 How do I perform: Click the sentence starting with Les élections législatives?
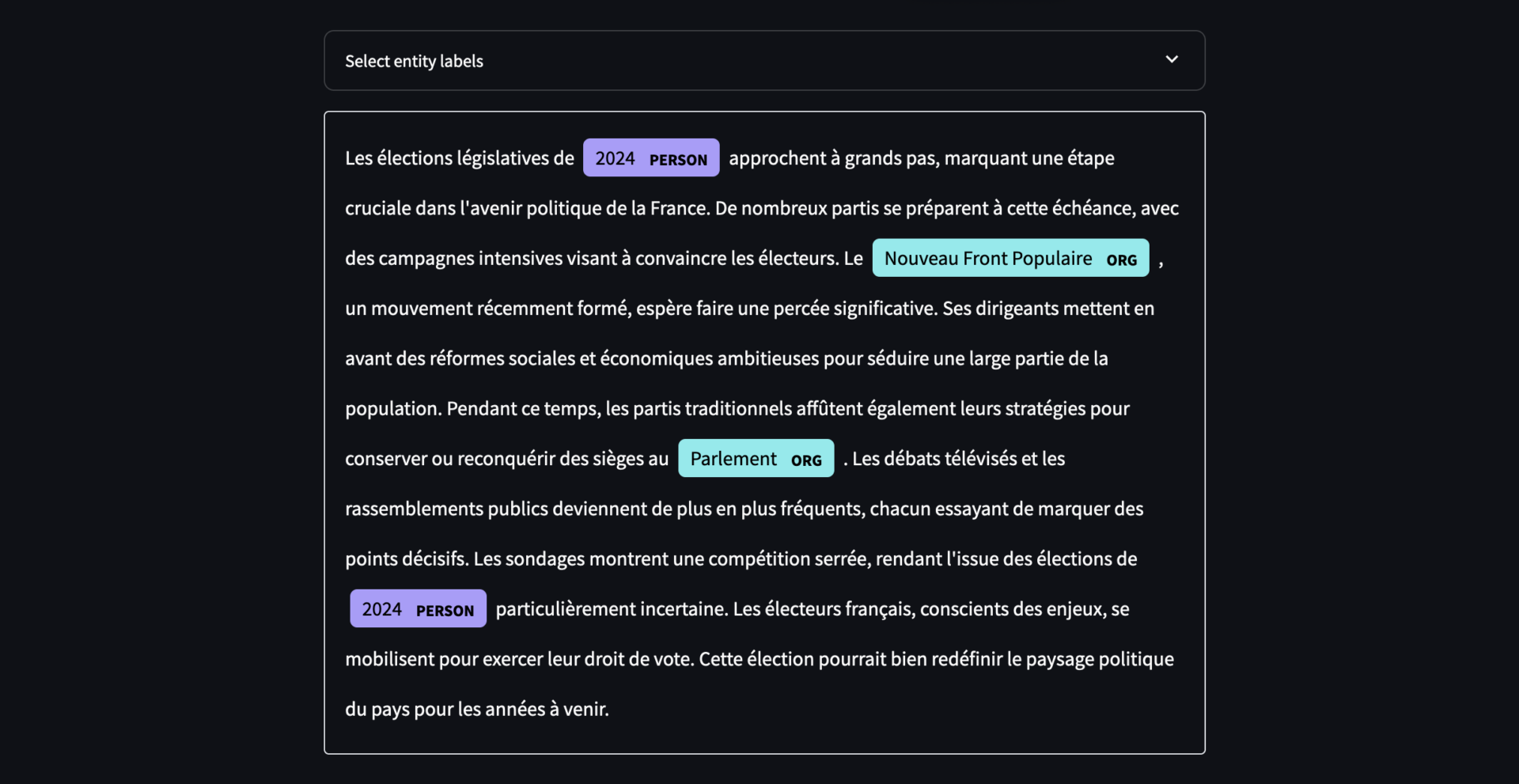pos(459,157)
